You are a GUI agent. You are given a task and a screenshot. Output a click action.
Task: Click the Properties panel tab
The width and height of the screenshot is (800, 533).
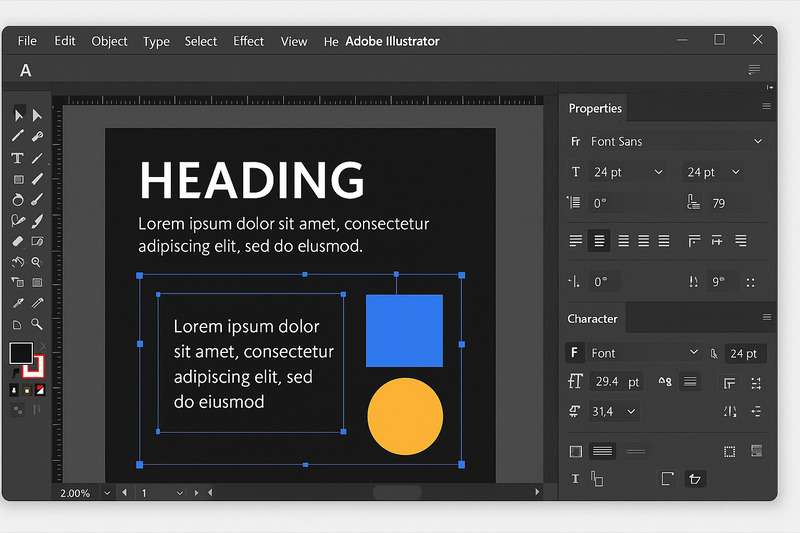595,108
